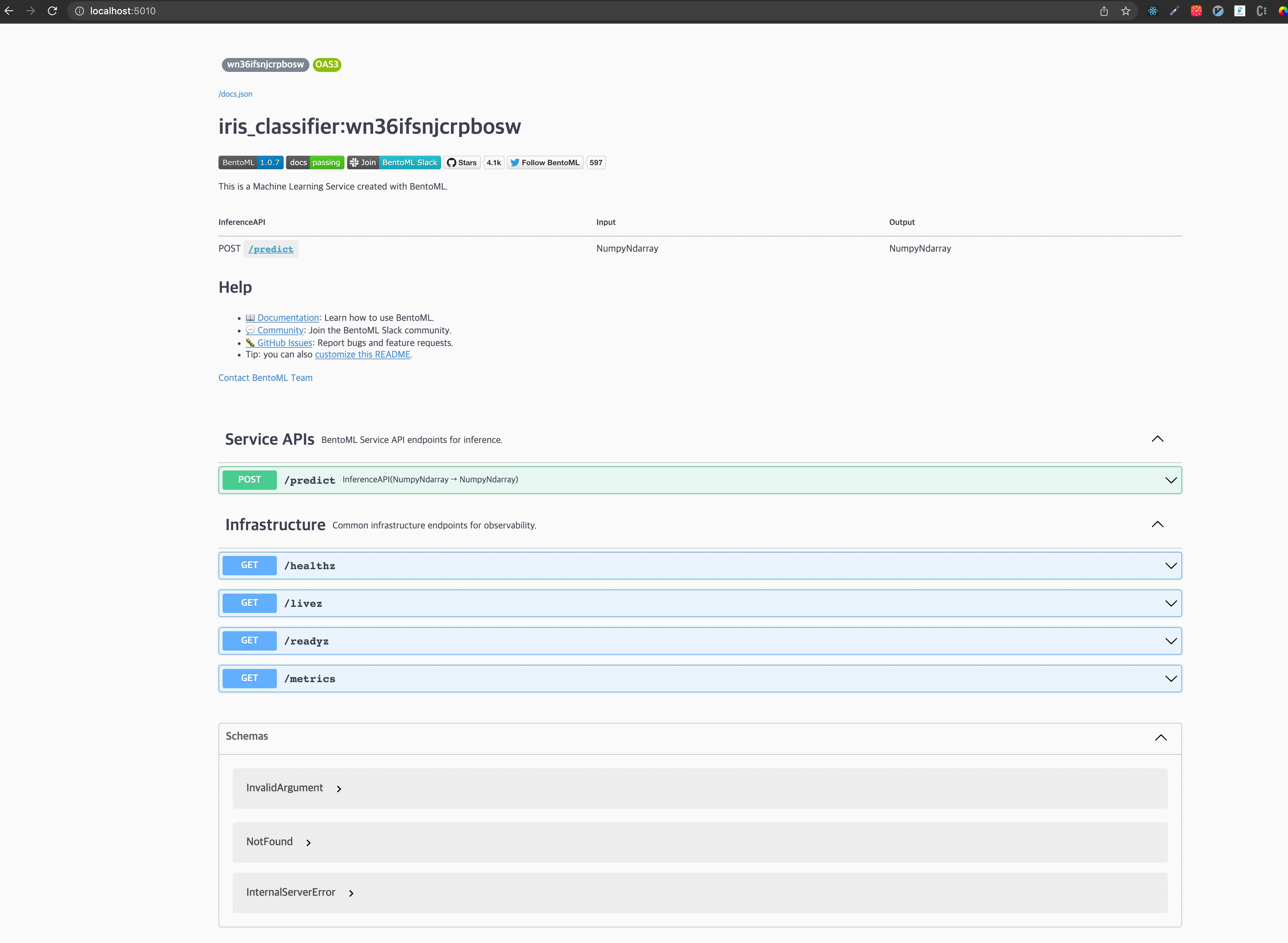This screenshot has height=943, width=1288.
Task: Click the Follow BentoML Twitter badge
Action: pyautogui.click(x=545, y=163)
